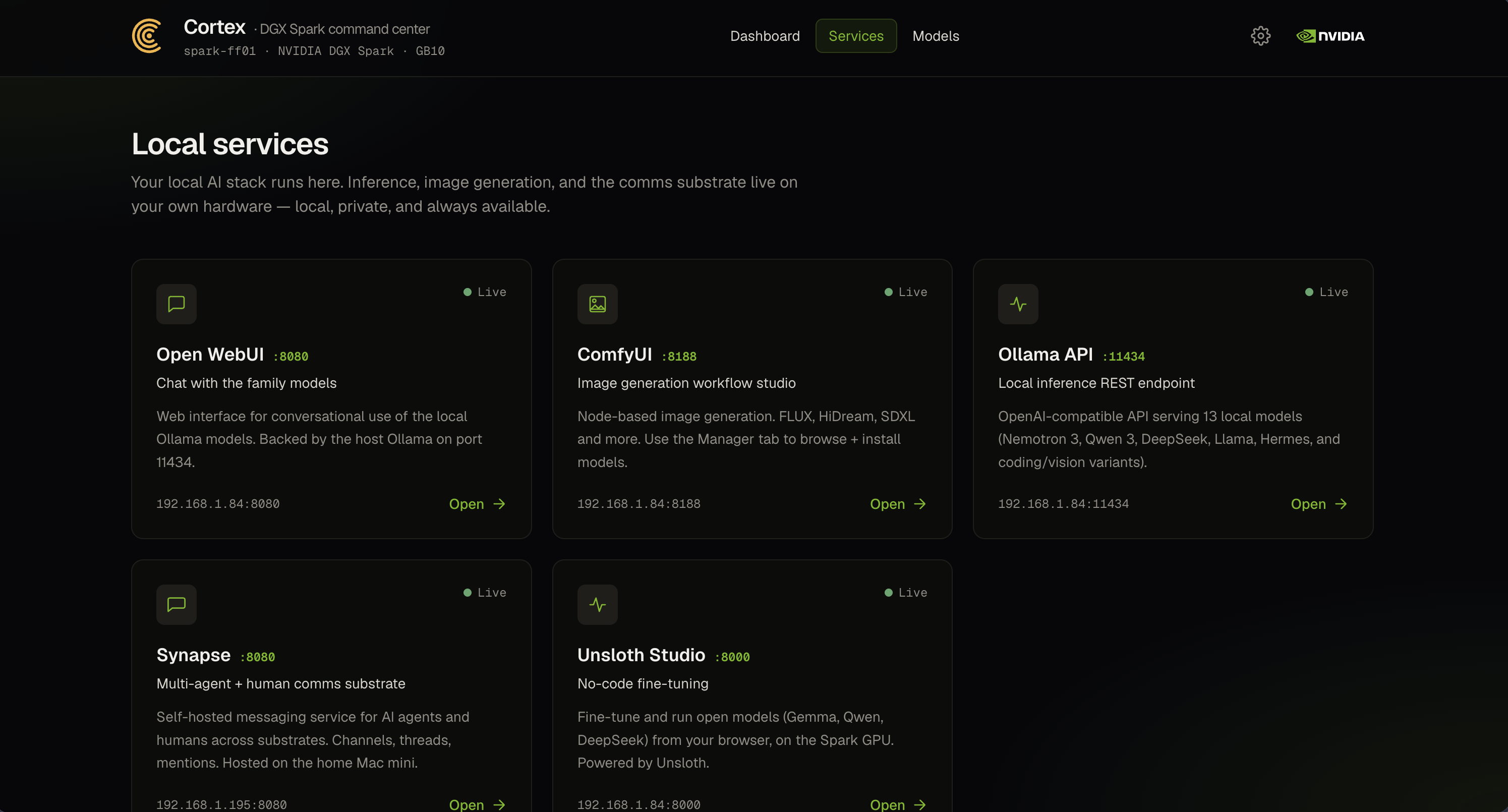The width and height of the screenshot is (1508, 812).
Task: Click the Live status dot on Synapse
Action: [467, 593]
